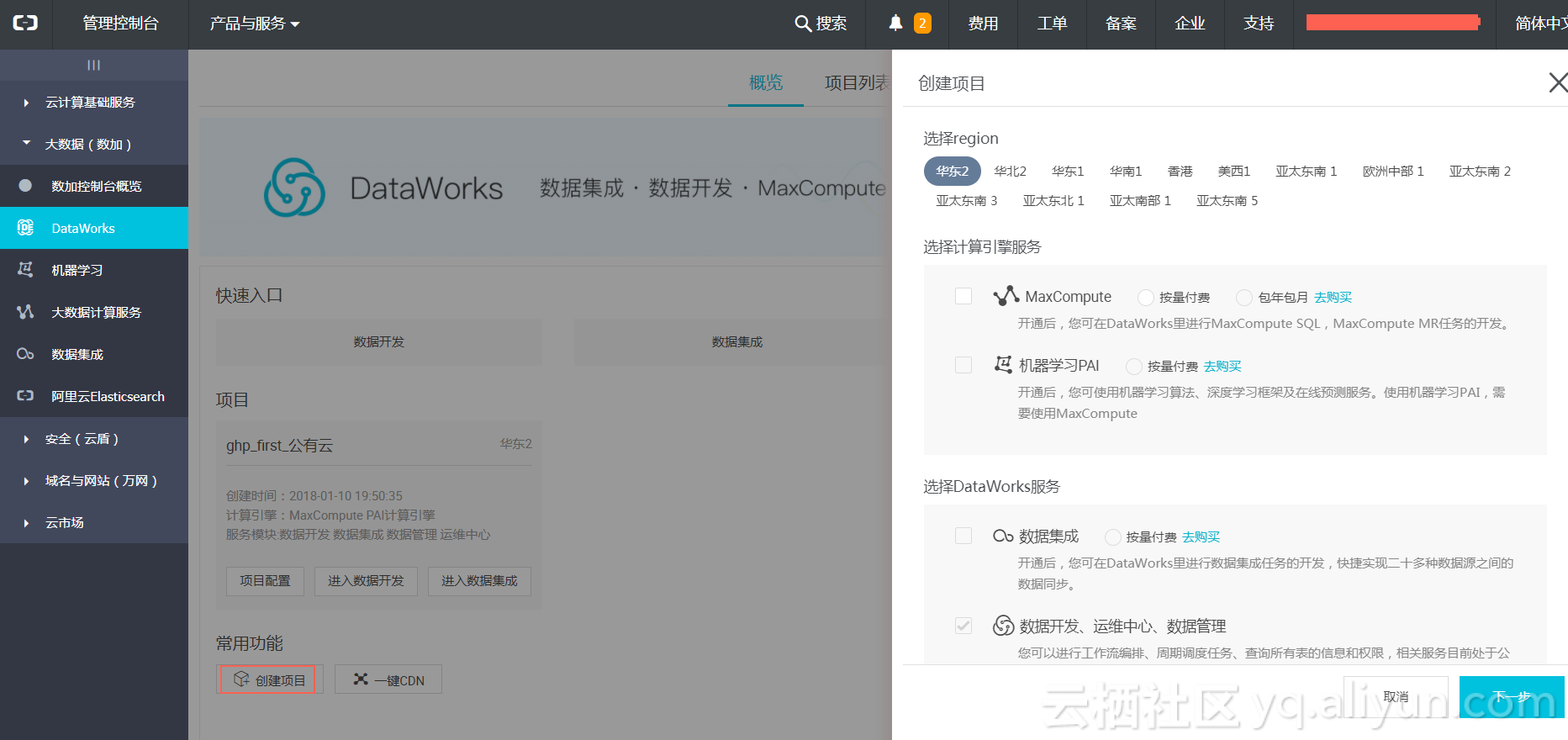
Task: Click the notification count badge 2
Action: click(922, 23)
